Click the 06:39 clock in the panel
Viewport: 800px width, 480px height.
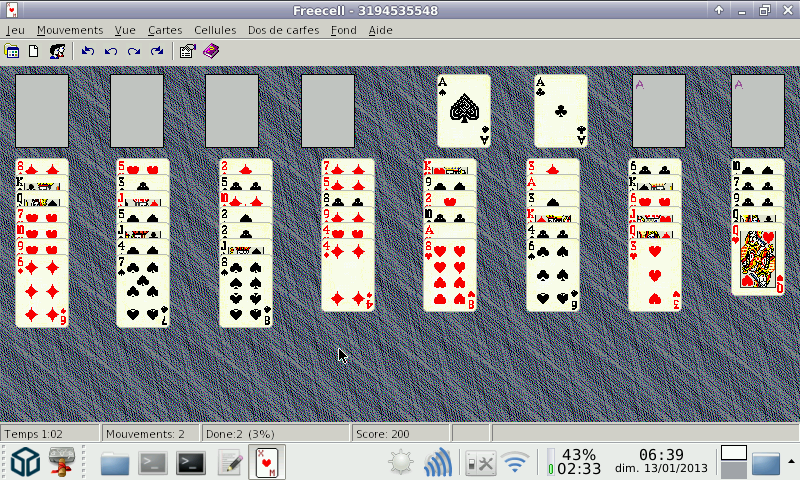point(661,462)
